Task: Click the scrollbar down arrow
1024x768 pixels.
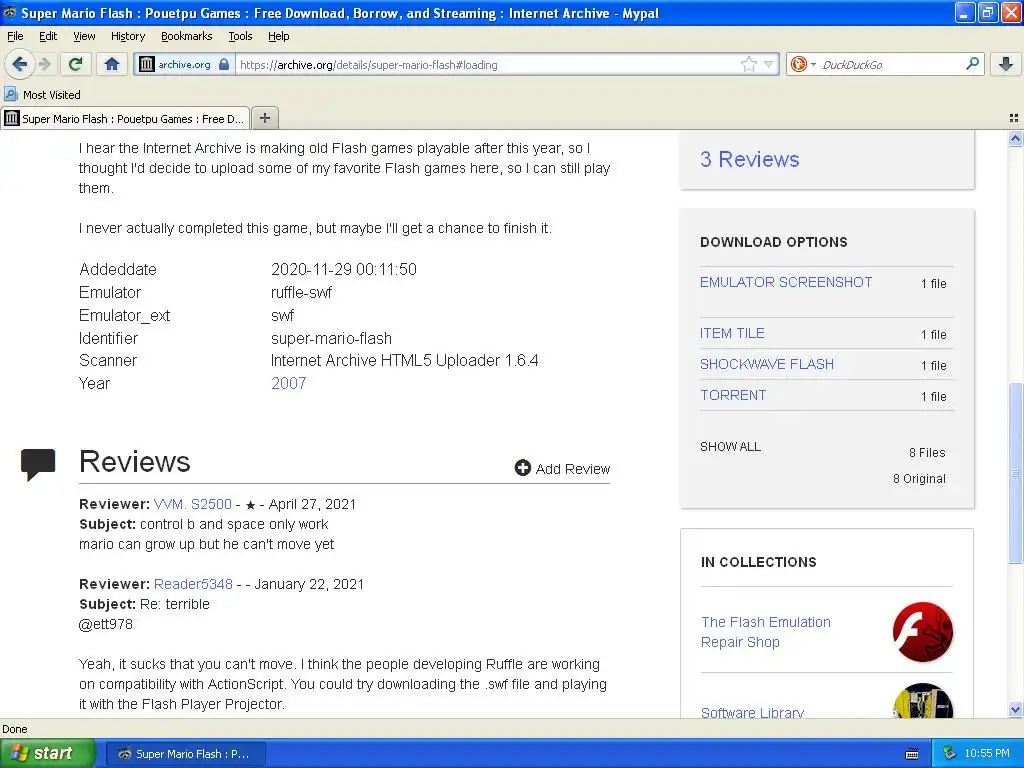Action: pos(1015,710)
